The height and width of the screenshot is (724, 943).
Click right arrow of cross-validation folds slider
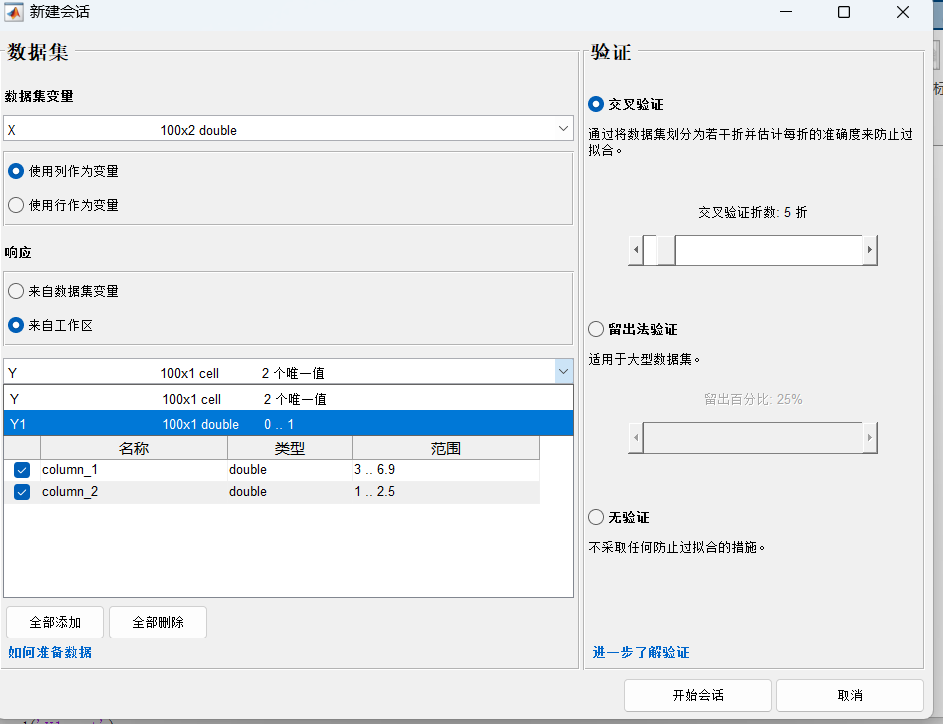869,250
